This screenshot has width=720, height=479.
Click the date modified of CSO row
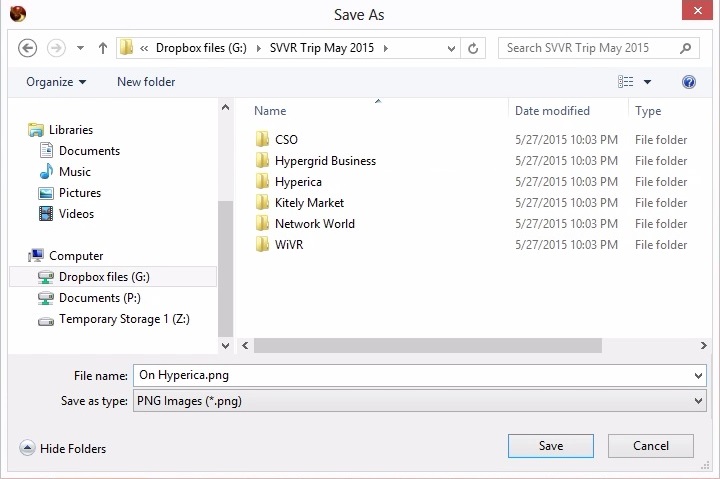(x=566, y=140)
